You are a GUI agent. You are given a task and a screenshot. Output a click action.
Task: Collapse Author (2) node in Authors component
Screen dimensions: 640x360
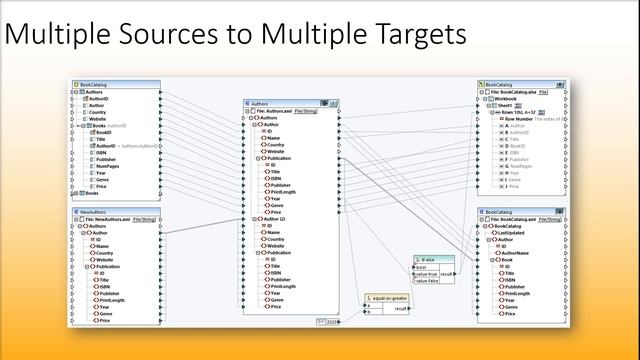[x=254, y=219]
